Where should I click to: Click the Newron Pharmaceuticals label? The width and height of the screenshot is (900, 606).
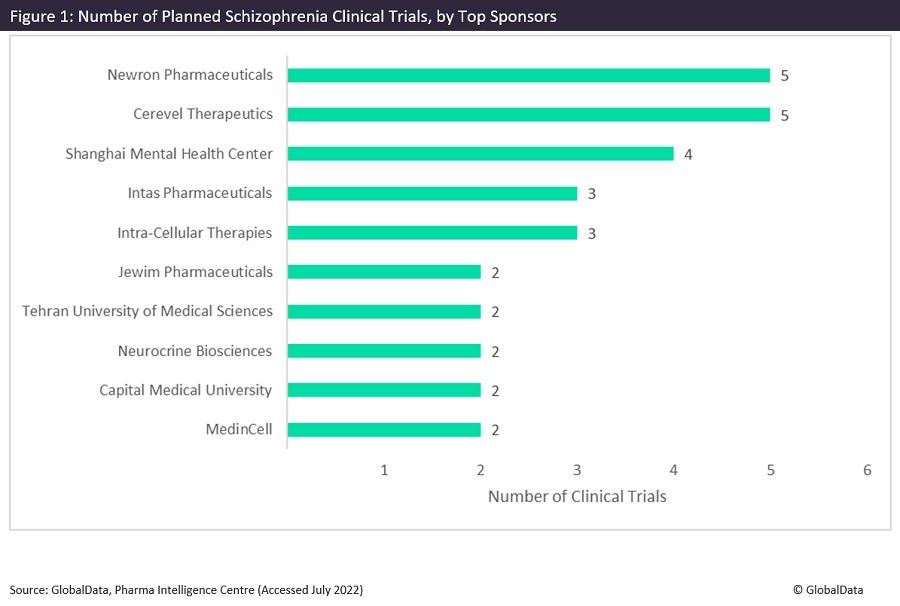[190, 75]
